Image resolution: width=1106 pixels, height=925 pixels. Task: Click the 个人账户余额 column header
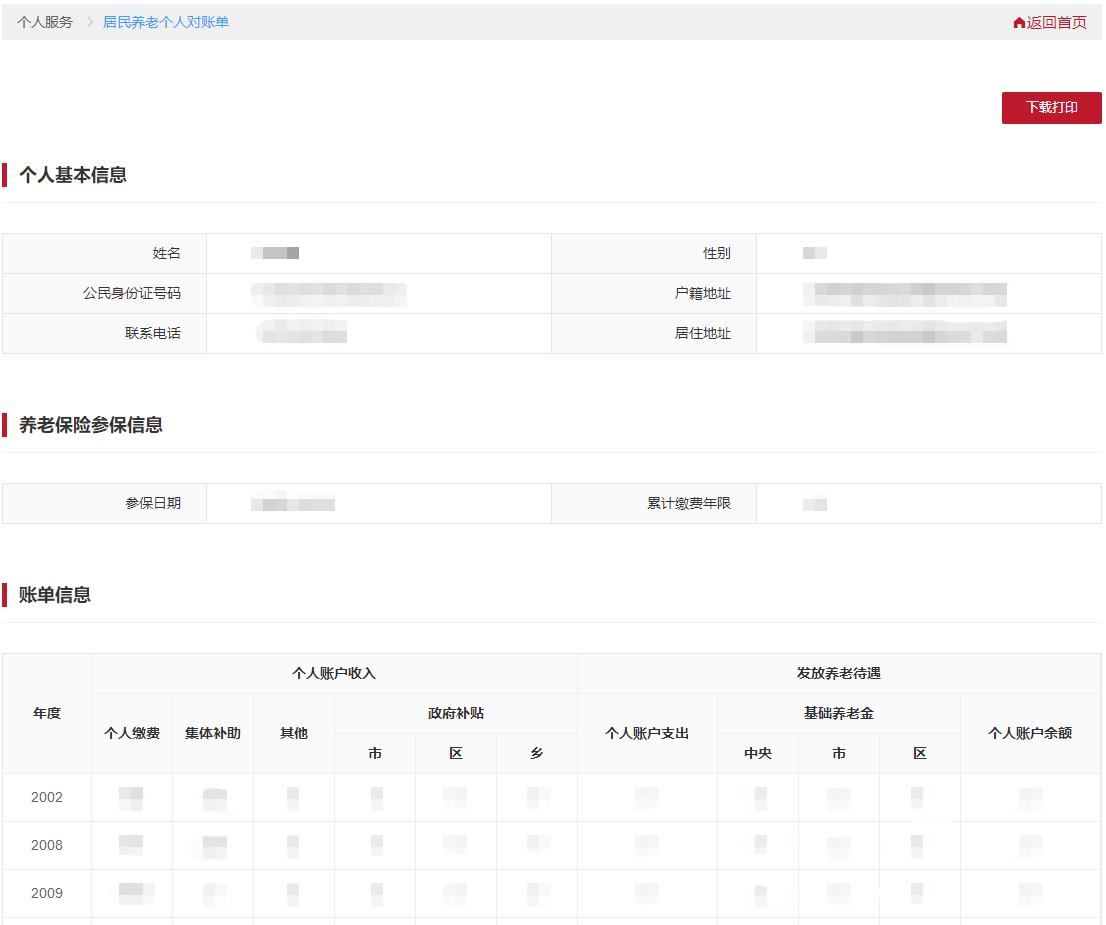point(1031,733)
